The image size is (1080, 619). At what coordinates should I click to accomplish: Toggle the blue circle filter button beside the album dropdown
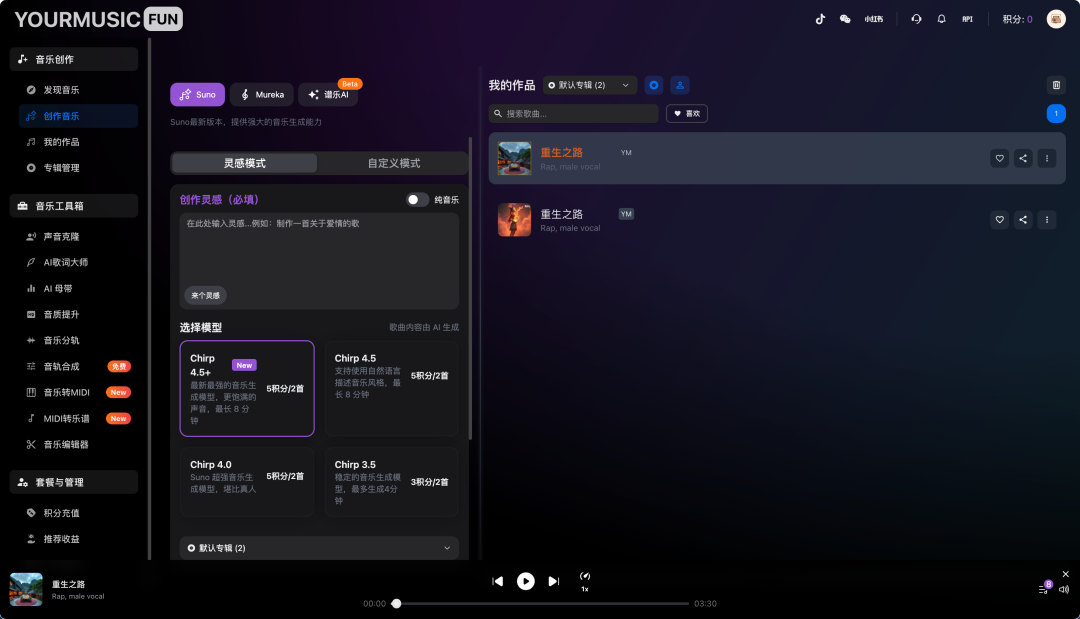654,85
